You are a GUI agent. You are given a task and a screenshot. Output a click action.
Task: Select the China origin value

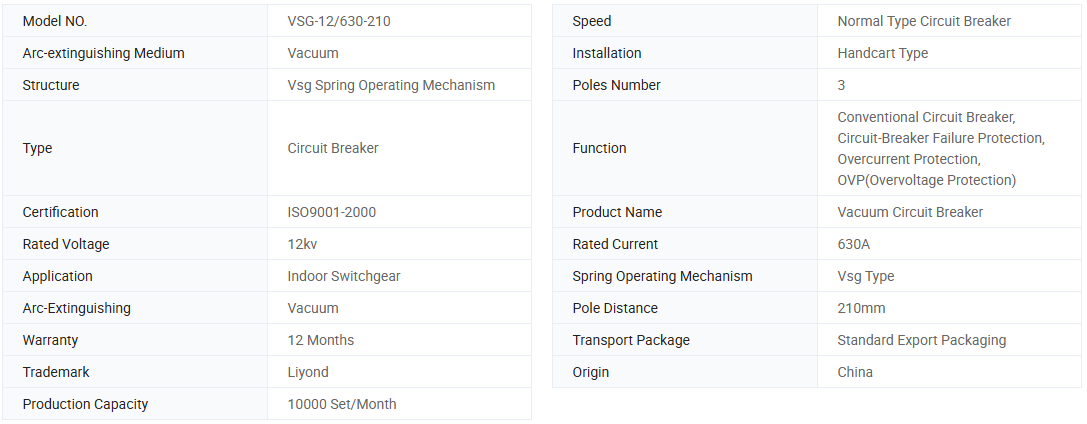click(855, 372)
